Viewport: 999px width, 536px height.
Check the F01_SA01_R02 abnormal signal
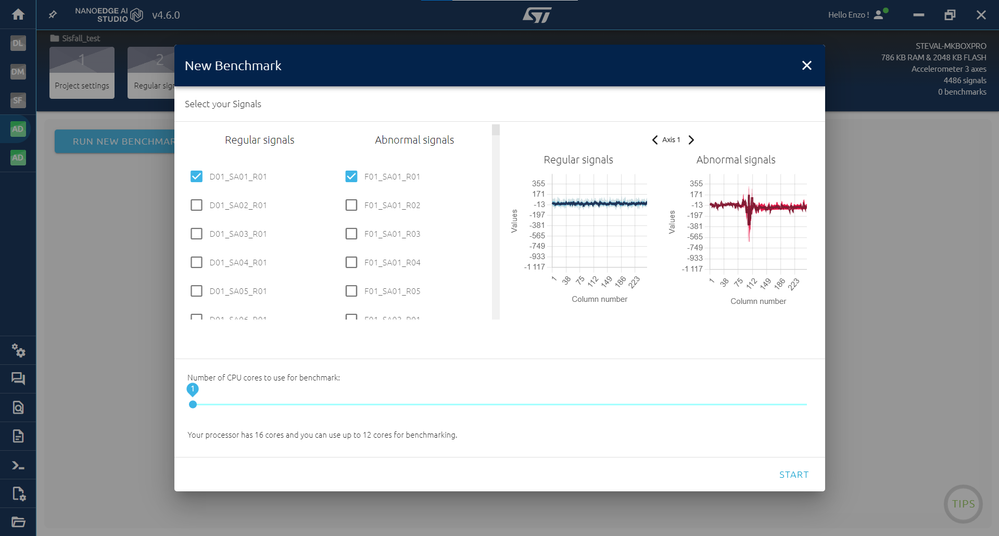tap(351, 205)
